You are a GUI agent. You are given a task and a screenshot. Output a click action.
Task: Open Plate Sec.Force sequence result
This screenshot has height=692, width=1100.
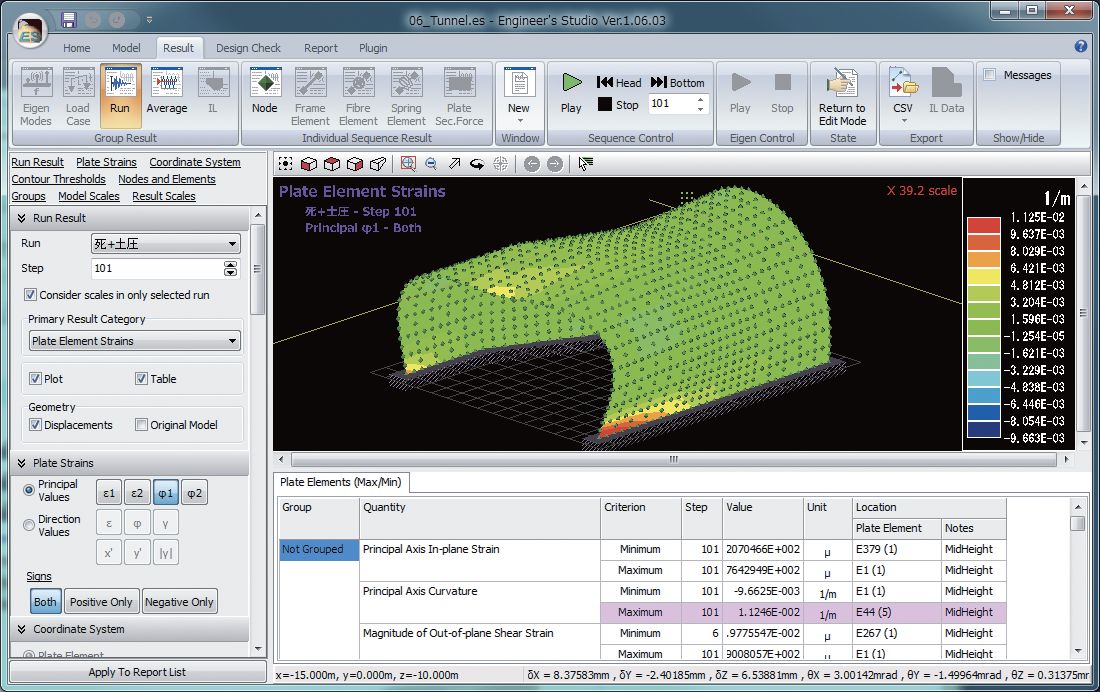pyautogui.click(x=459, y=97)
